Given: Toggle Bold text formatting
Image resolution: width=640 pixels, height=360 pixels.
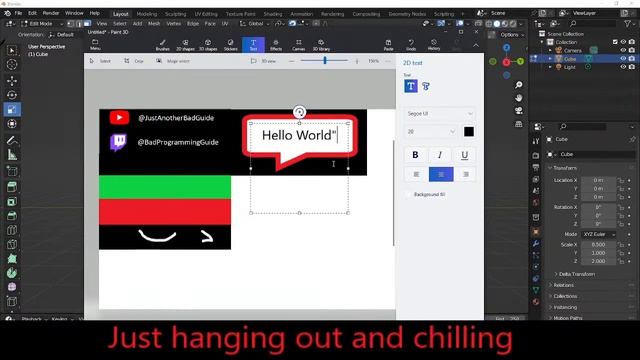Looking at the screenshot, I should click(415, 155).
